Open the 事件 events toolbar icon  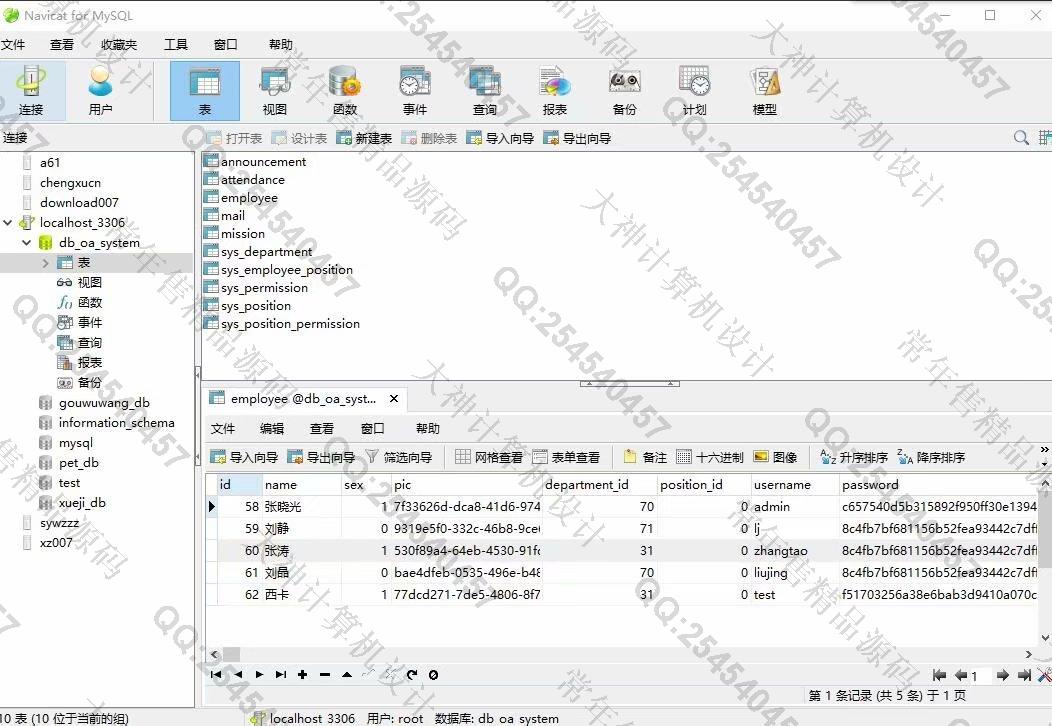pyautogui.click(x=415, y=91)
